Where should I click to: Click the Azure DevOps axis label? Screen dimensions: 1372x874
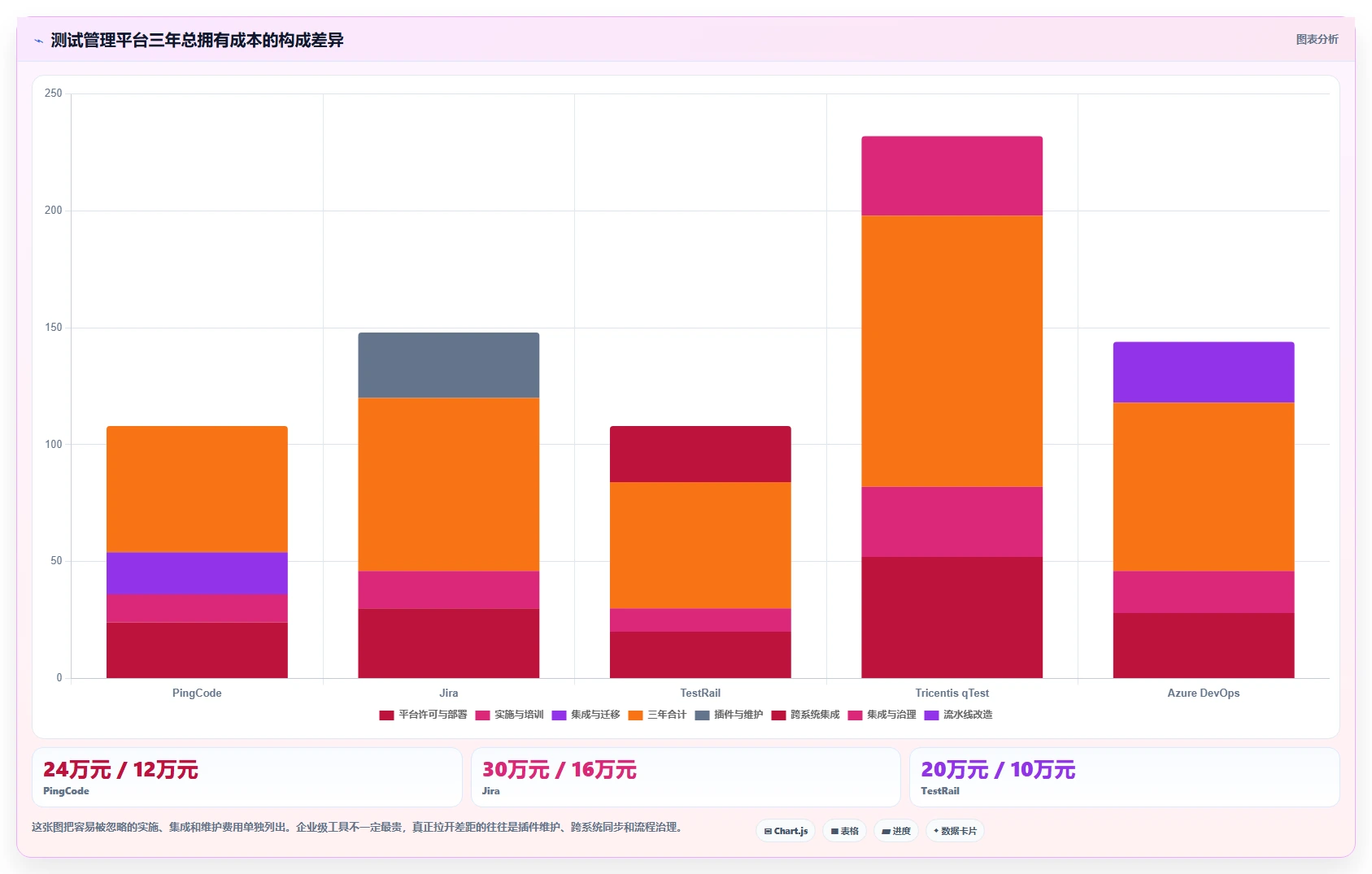tap(1204, 694)
